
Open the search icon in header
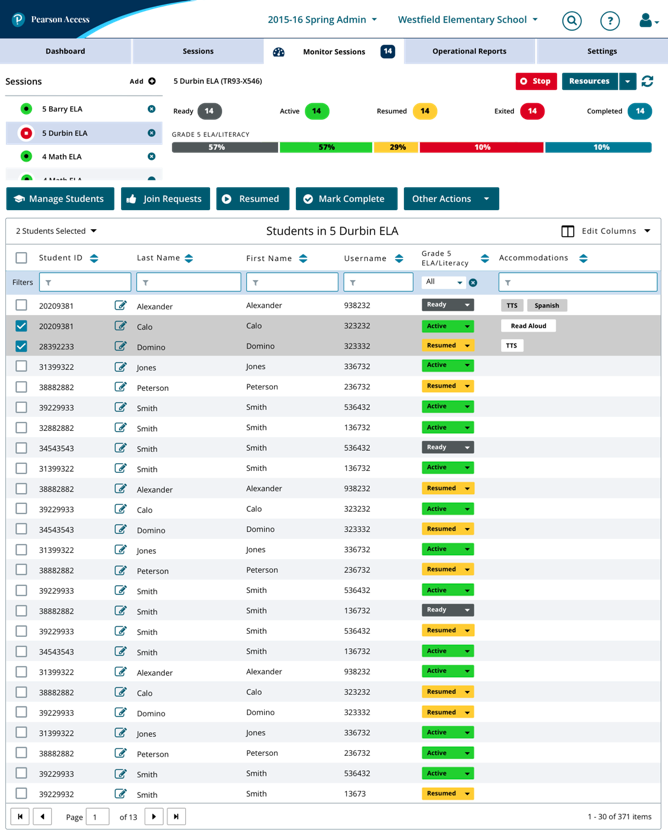click(x=572, y=21)
